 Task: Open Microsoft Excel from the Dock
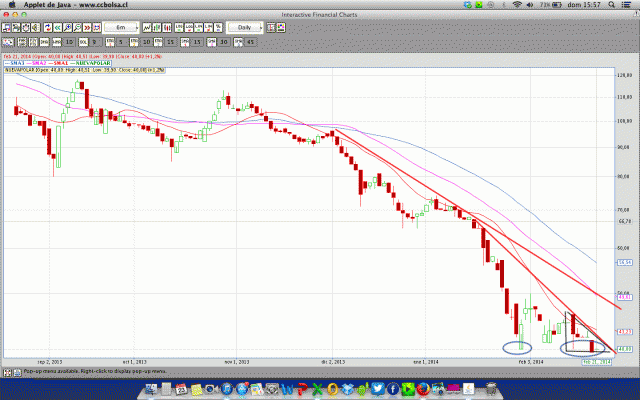[x=317, y=389]
